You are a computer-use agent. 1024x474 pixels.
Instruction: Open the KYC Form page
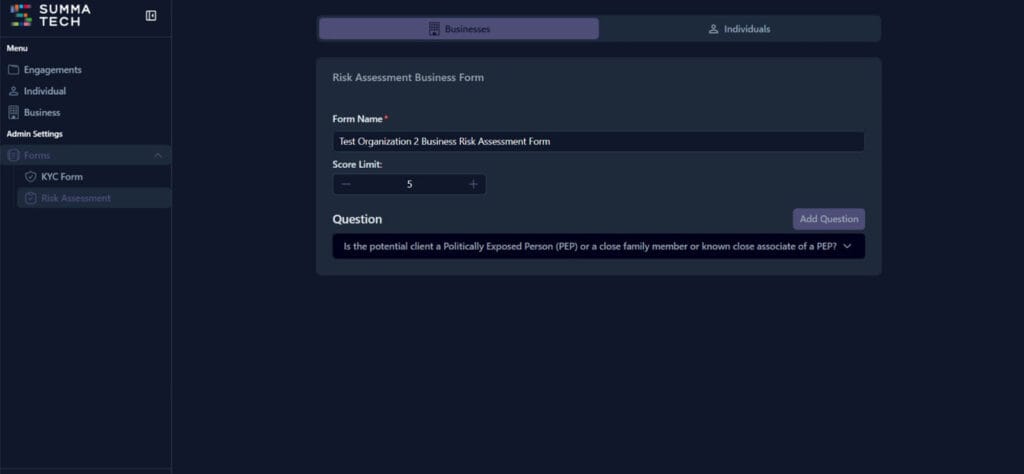[62, 177]
